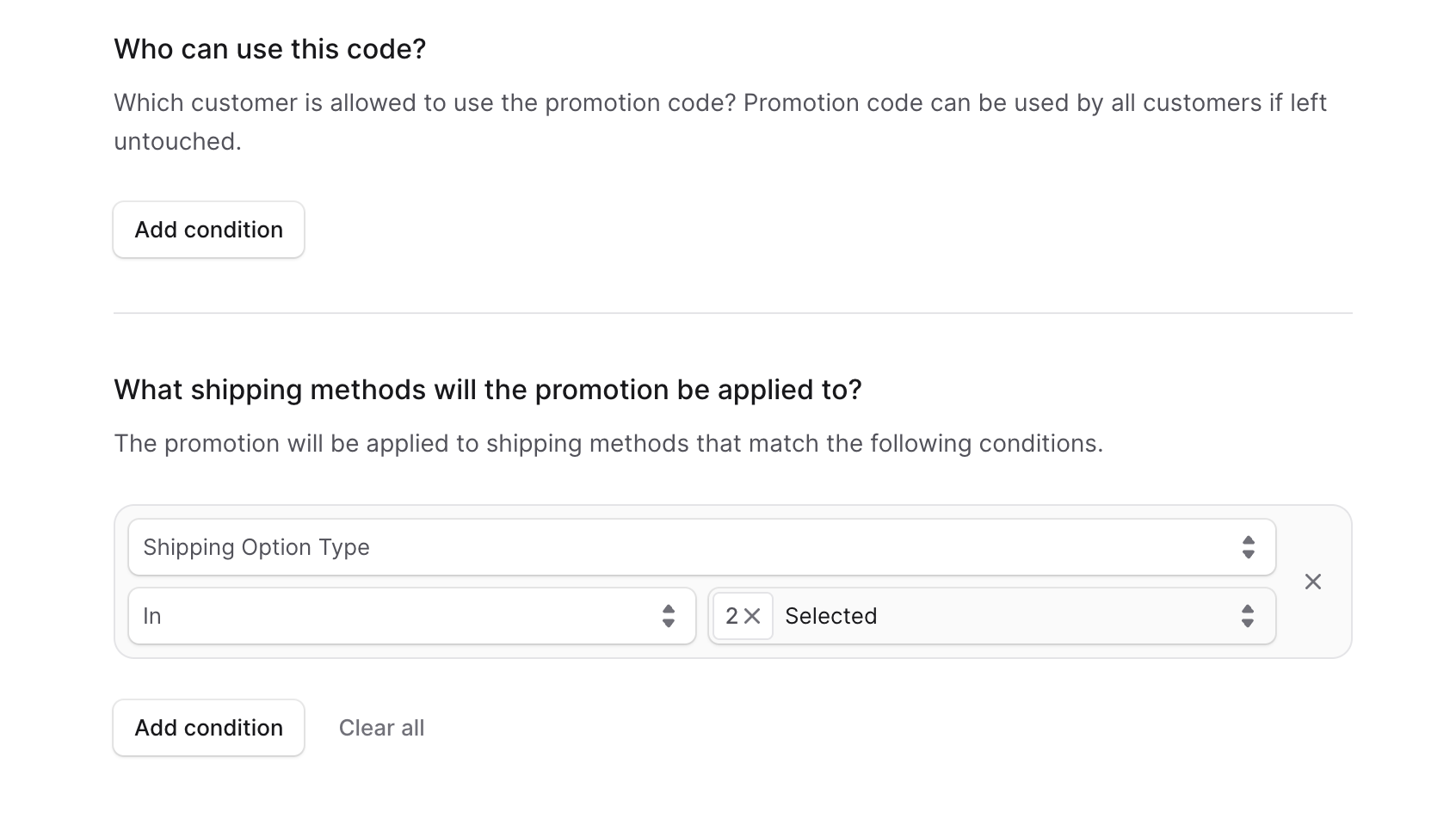The image size is (1456, 819).
Task: Click the Who can use this code heading
Action: [269, 49]
